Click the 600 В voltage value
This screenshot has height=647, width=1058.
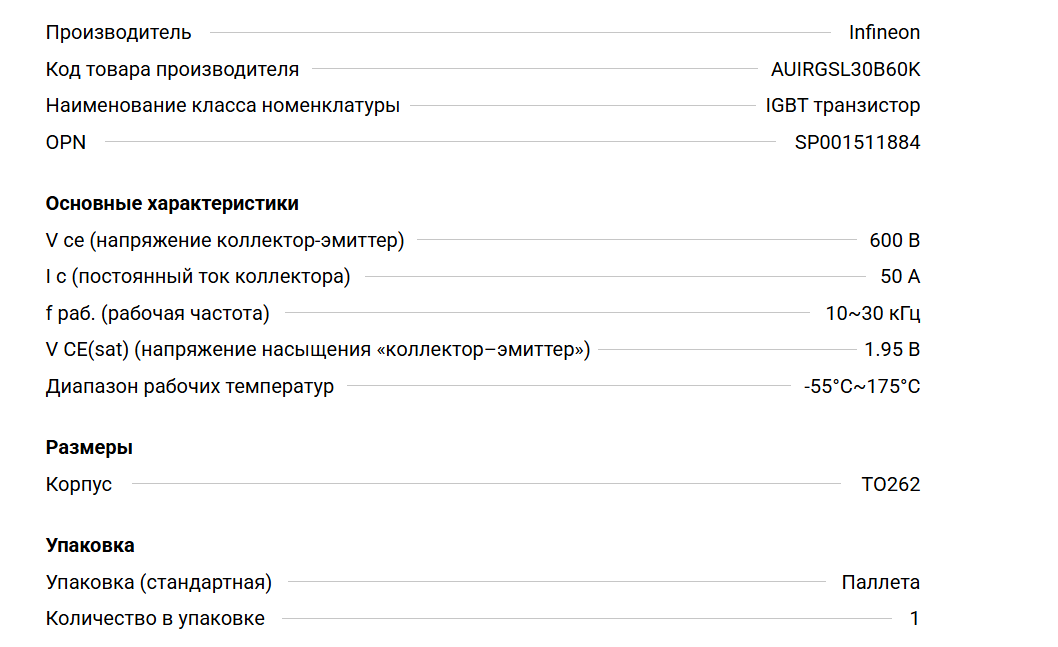[x=894, y=240]
